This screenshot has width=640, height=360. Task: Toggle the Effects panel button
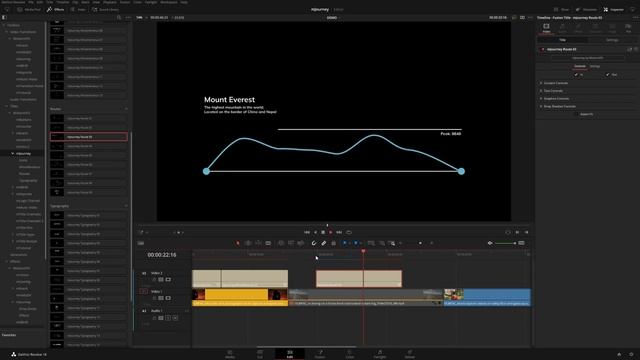(56, 9)
